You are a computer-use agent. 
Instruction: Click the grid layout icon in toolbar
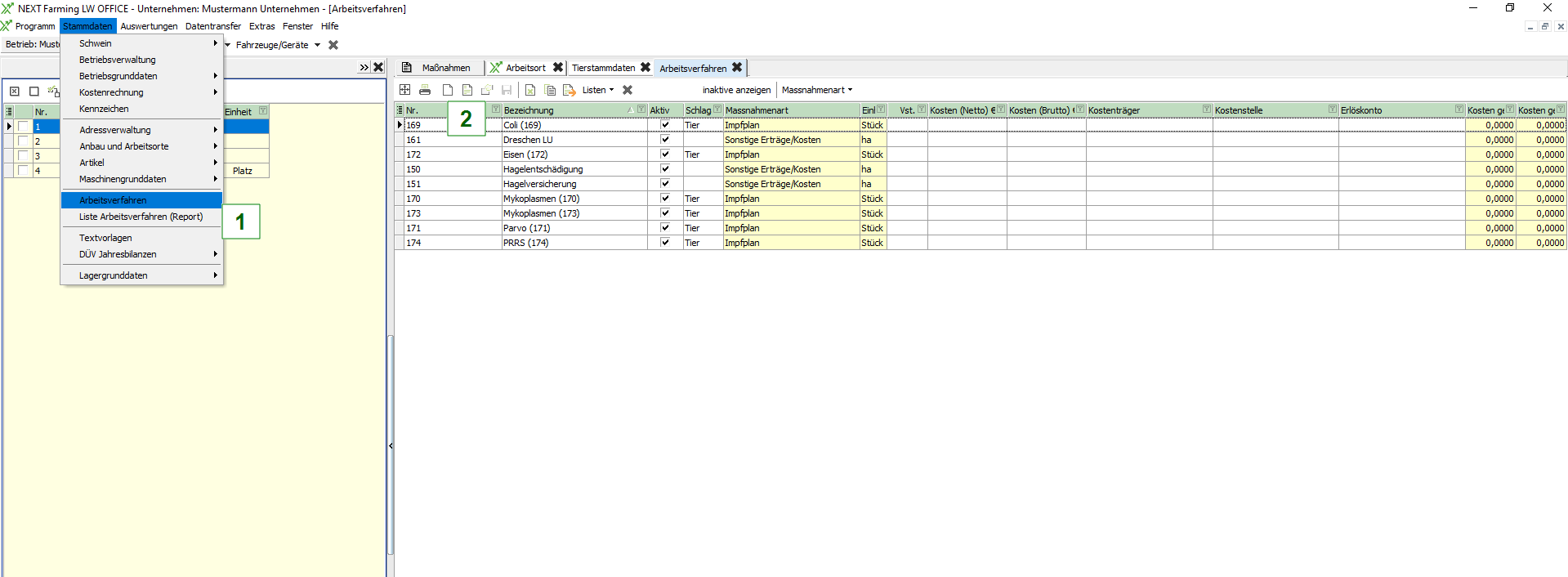point(404,90)
